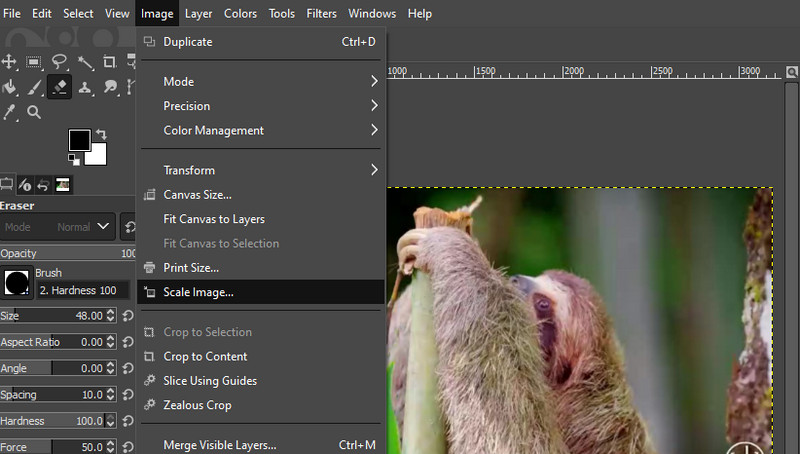The height and width of the screenshot is (454, 800).
Task: Choose Scale Image from the menu
Action: pos(198,292)
